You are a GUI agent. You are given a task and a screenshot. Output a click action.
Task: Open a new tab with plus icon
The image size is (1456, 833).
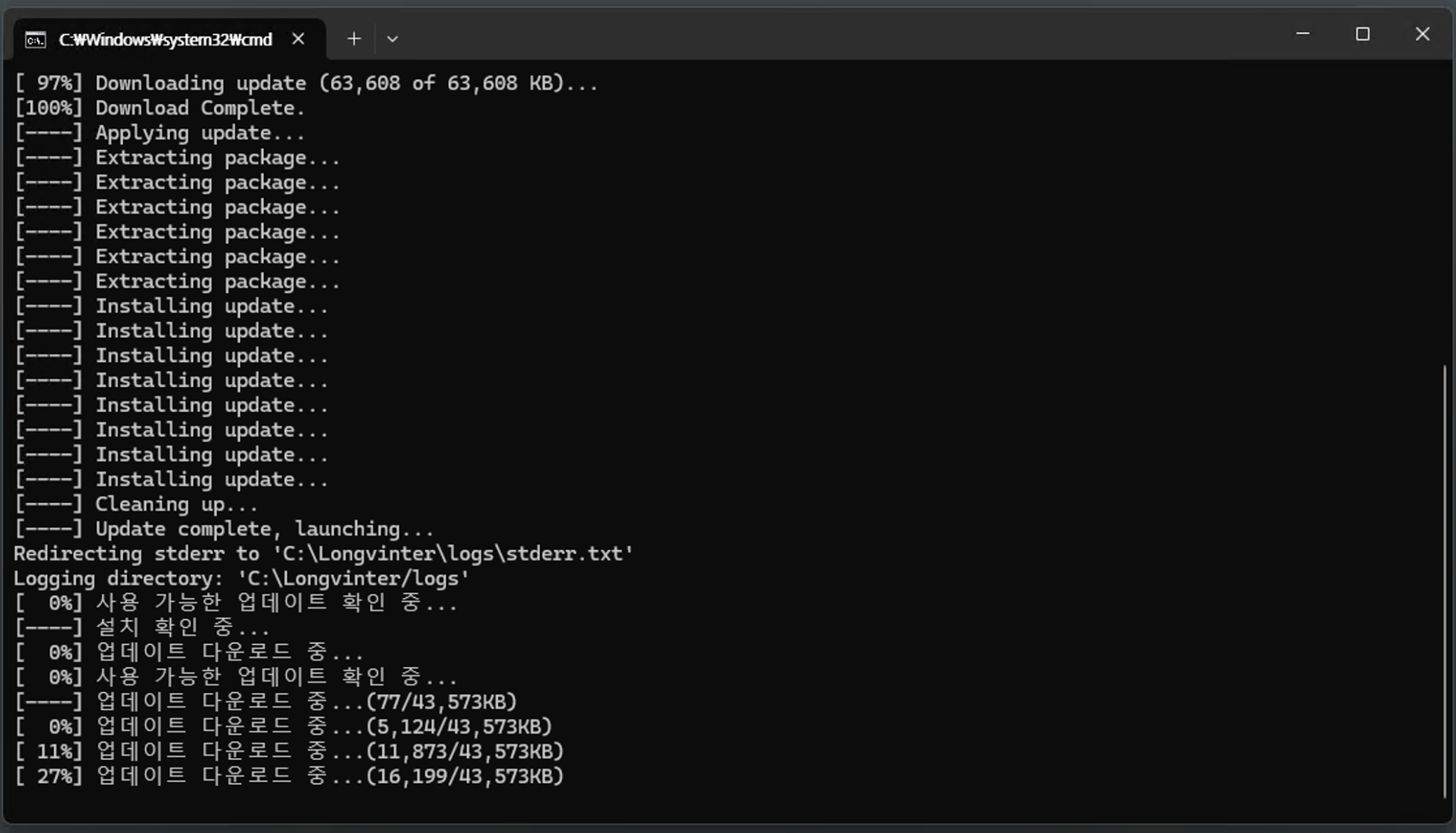point(354,39)
